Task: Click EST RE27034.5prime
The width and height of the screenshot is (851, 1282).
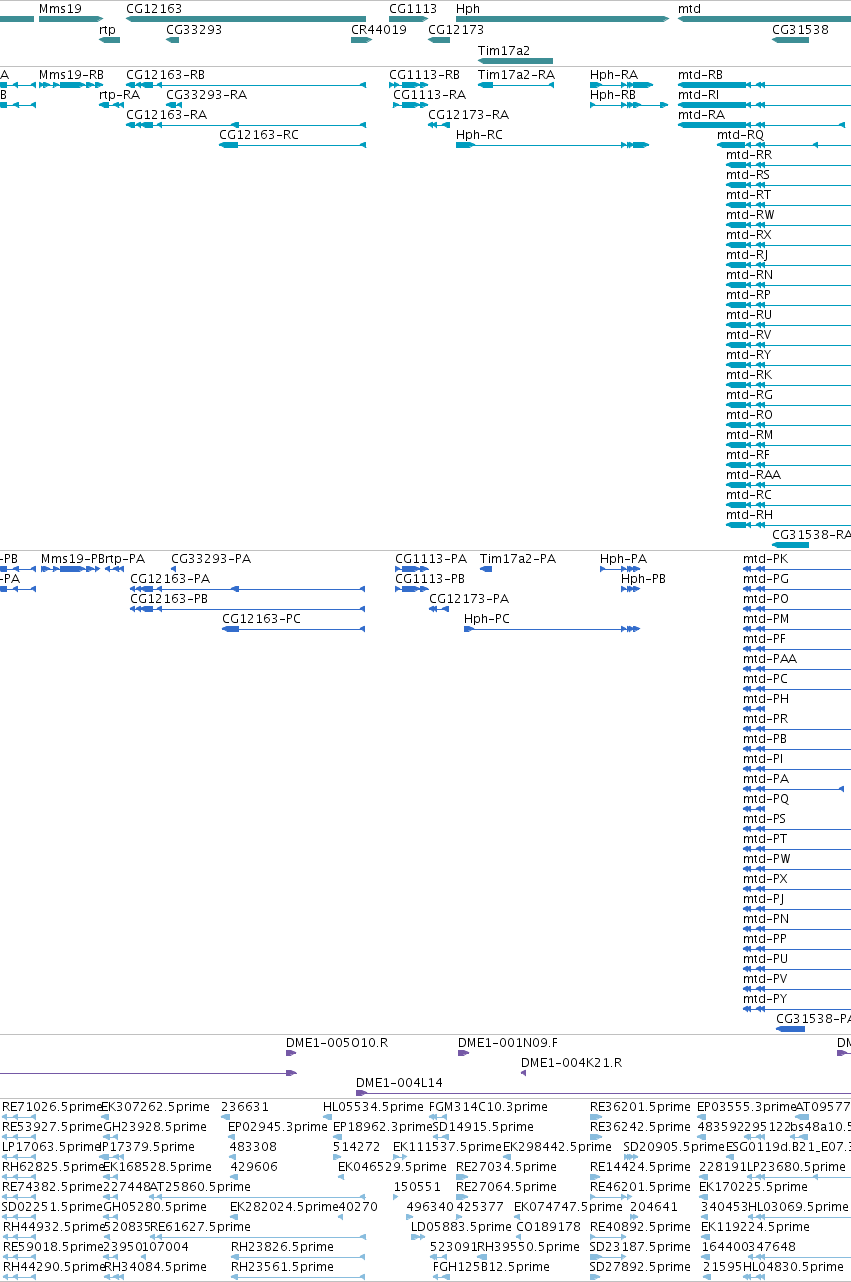Action: [506, 1167]
